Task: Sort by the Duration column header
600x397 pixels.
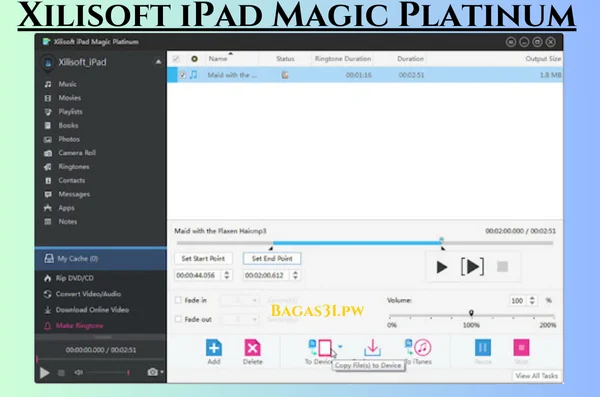Action: tap(410, 59)
